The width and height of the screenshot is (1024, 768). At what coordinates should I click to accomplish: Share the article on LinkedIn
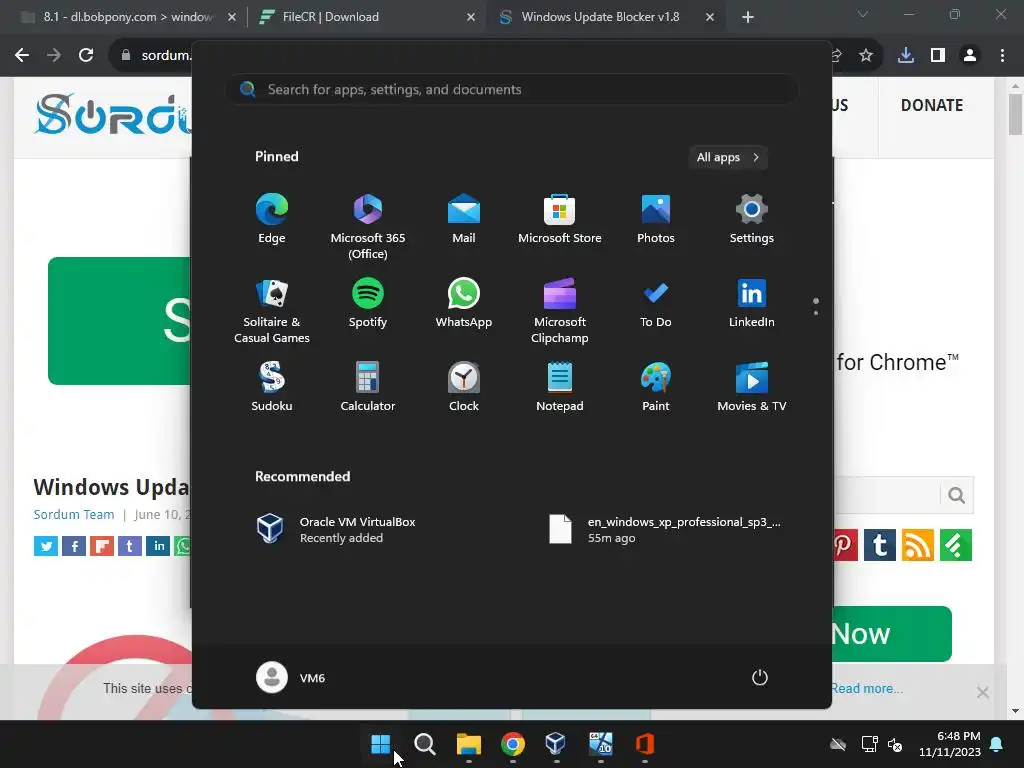tap(158, 545)
